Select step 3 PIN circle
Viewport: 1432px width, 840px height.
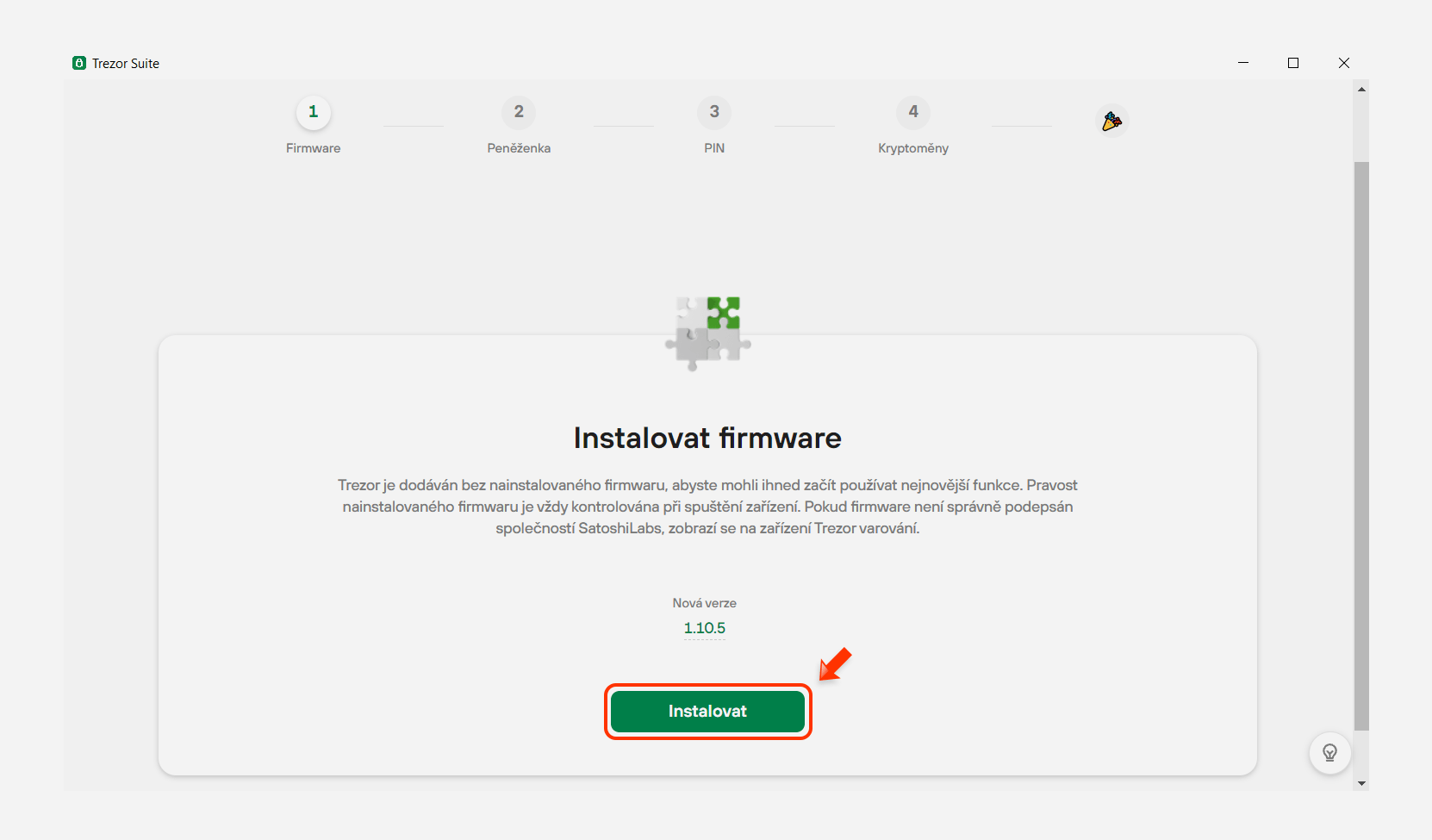(x=714, y=112)
